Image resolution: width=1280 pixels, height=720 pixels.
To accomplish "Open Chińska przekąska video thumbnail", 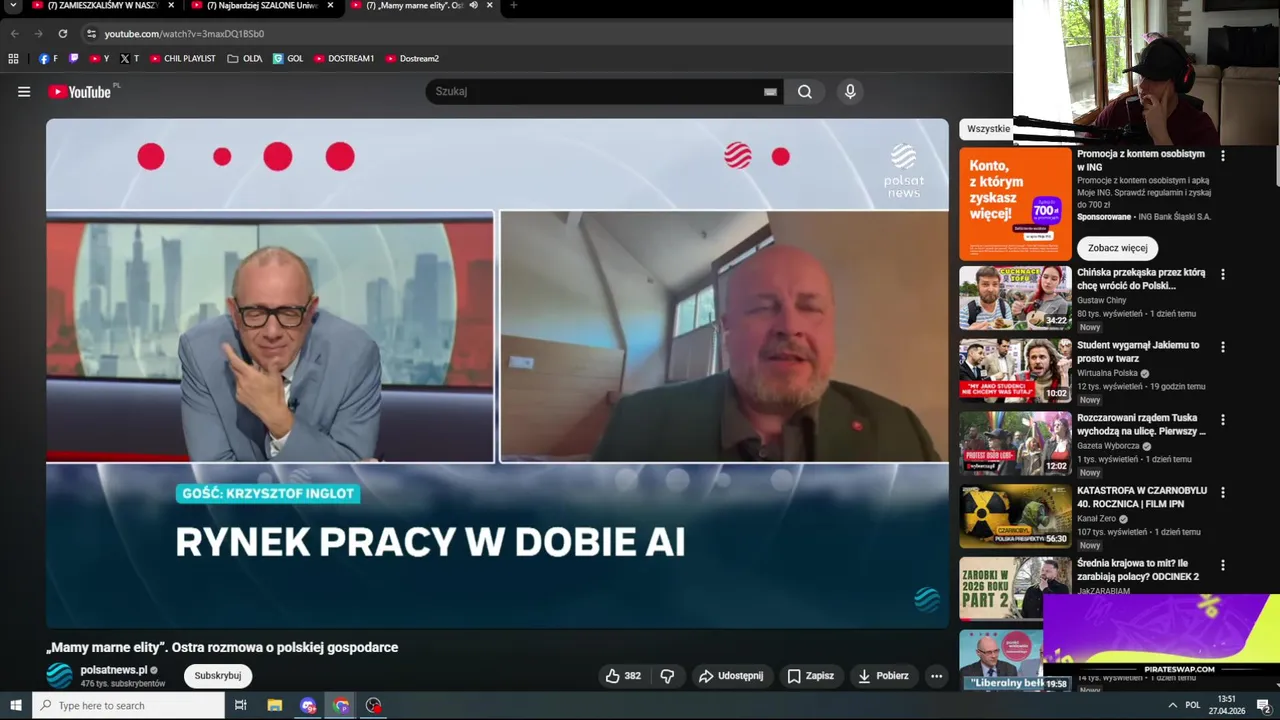I will (1015, 297).
